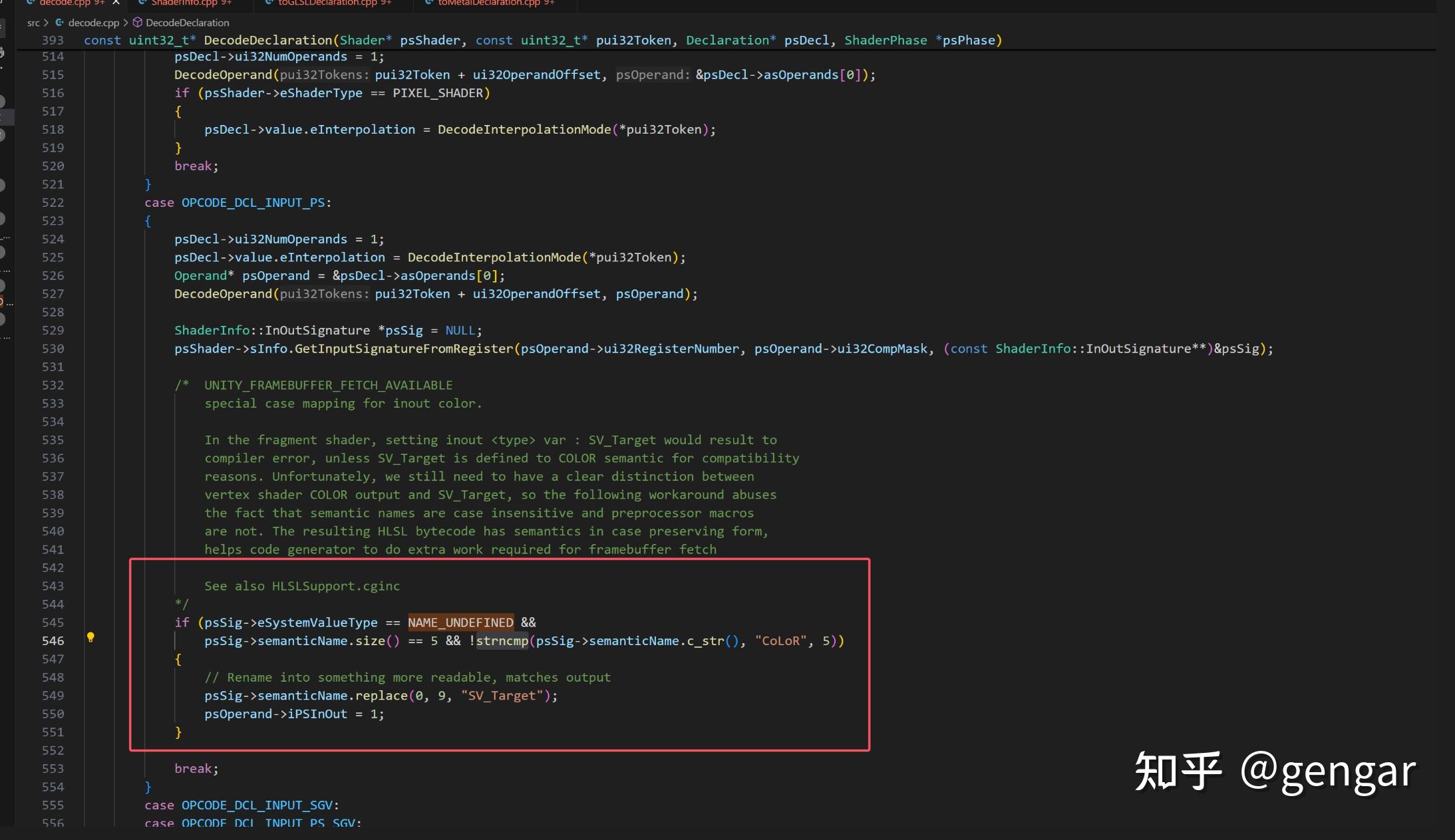The image size is (1455, 840).
Task: Click the 9+ modified badge on the decode.cpp tab
Action: tap(98, 3)
